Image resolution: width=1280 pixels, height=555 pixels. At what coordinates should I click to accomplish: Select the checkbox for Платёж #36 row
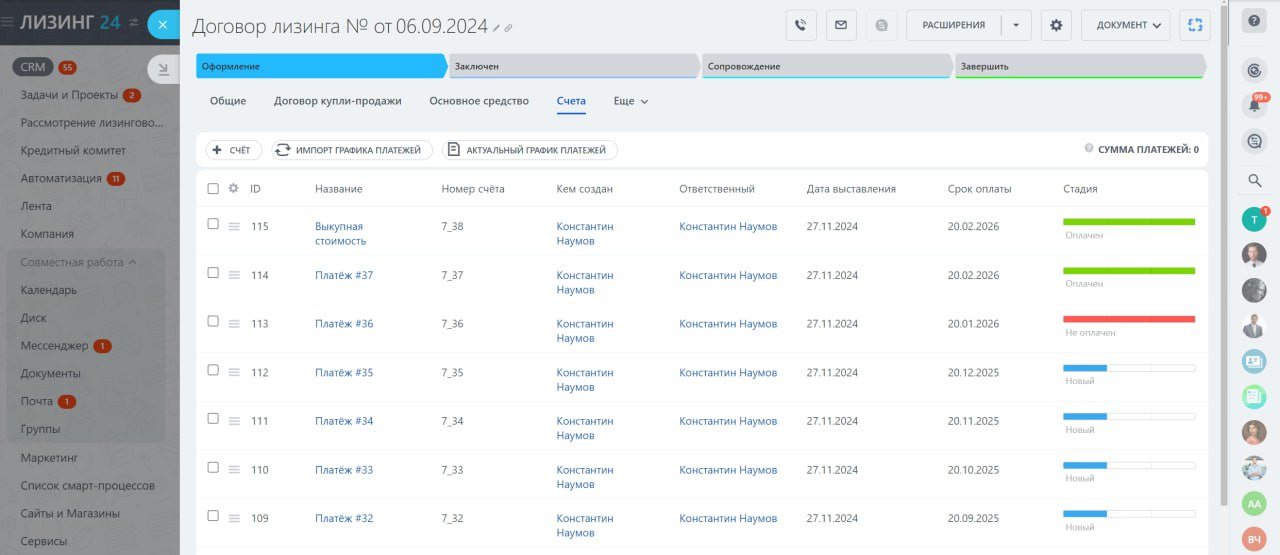[x=213, y=321]
